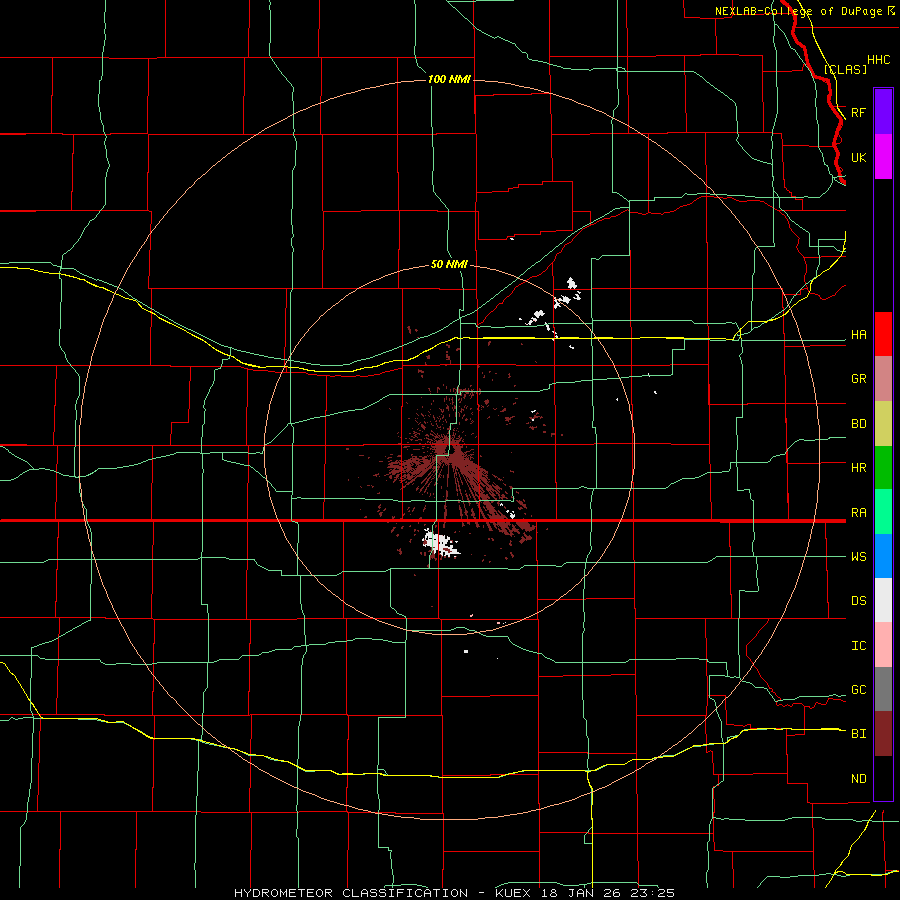Click the HR legend label
Image resolution: width=900 pixels, height=900 pixels.
coord(858,468)
